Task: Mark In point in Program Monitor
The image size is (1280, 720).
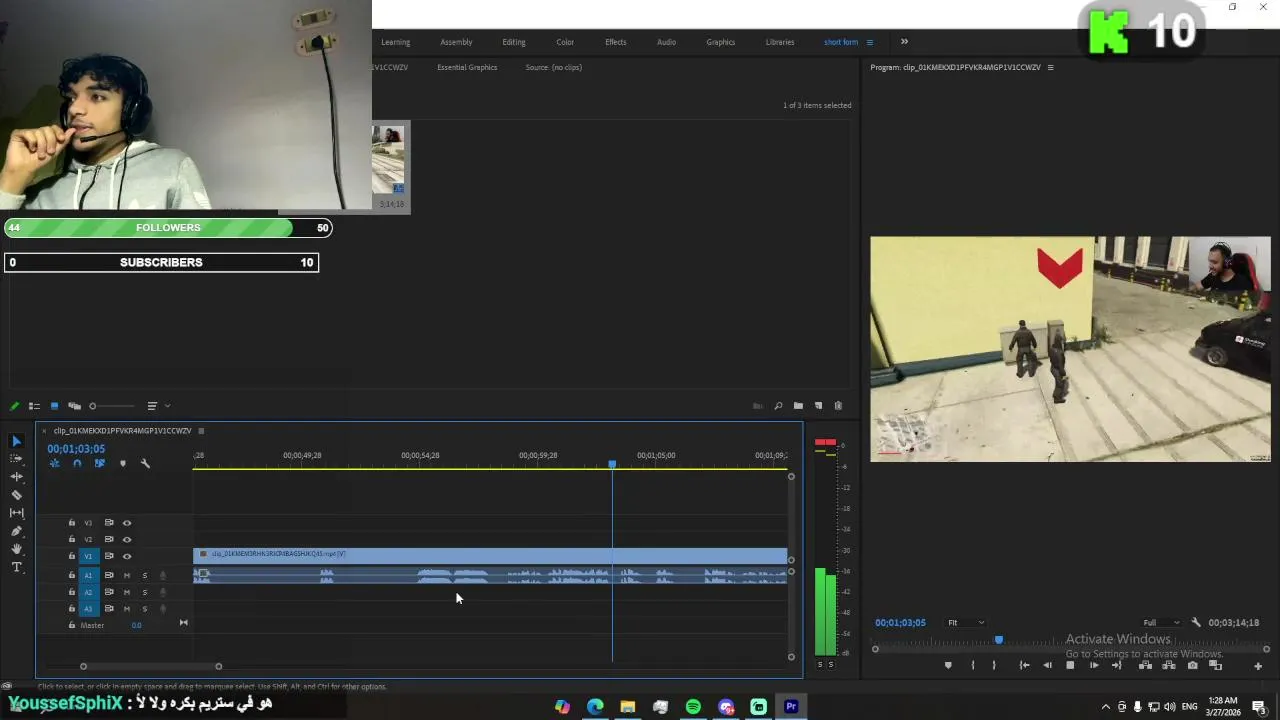Action: pos(973,665)
